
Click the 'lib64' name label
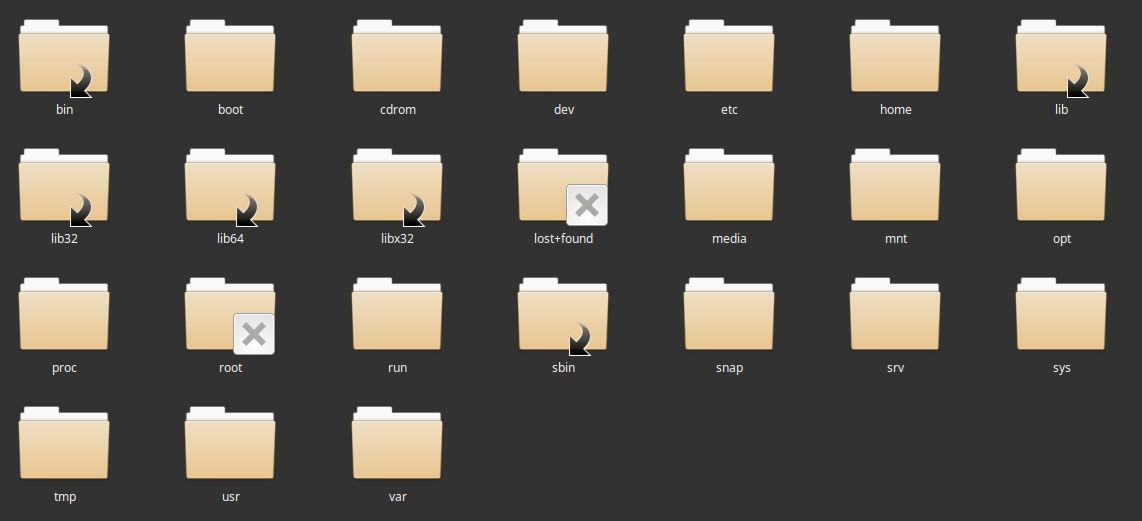click(230, 238)
